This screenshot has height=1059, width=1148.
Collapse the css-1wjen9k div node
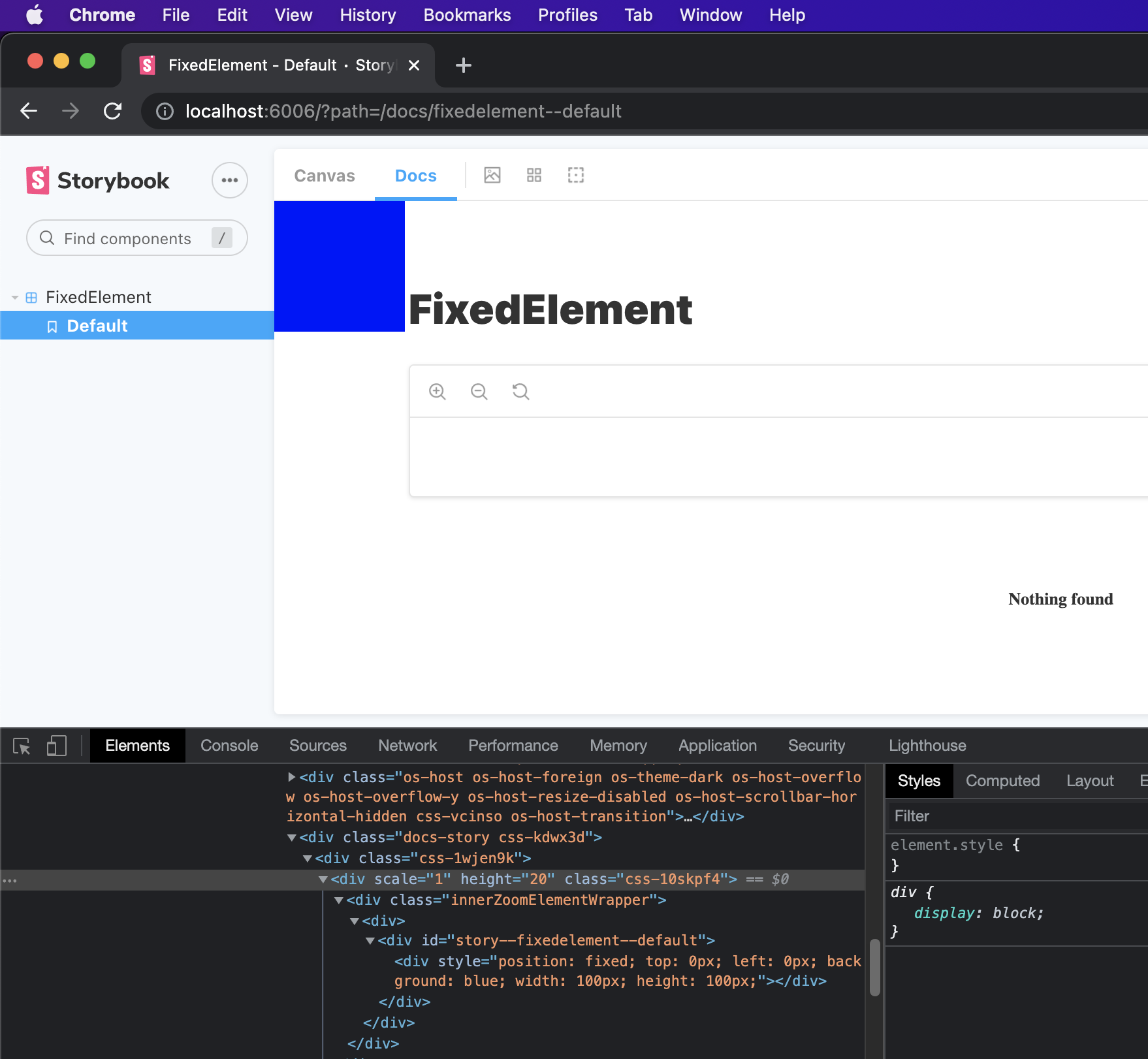point(308,859)
